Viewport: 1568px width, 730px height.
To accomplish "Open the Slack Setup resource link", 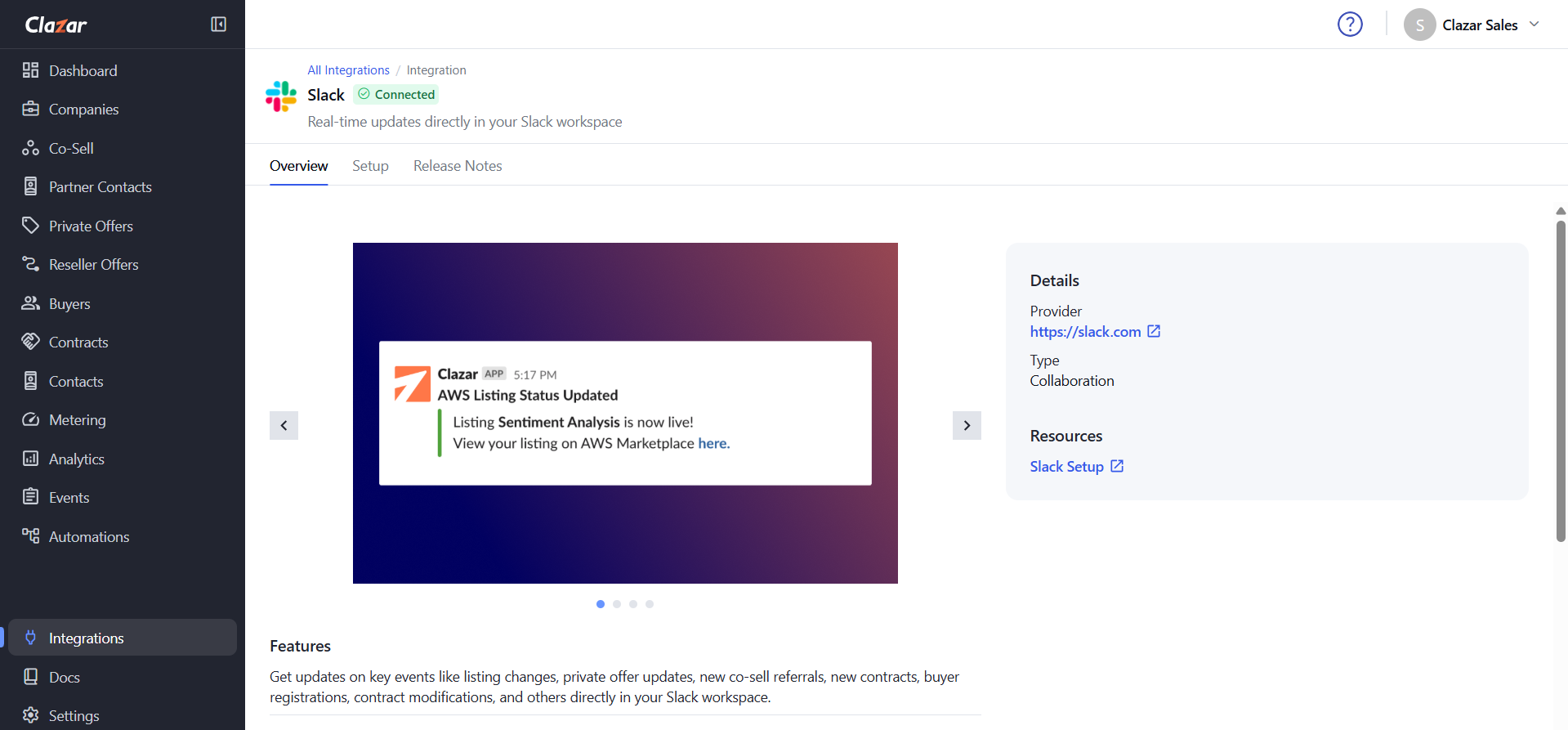I will 1066,466.
